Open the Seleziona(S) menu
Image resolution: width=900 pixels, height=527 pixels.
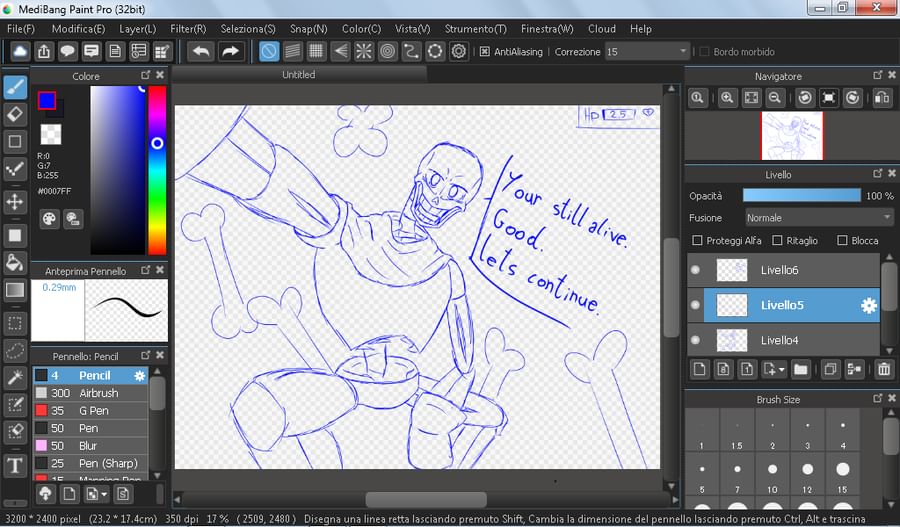tap(248, 29)
